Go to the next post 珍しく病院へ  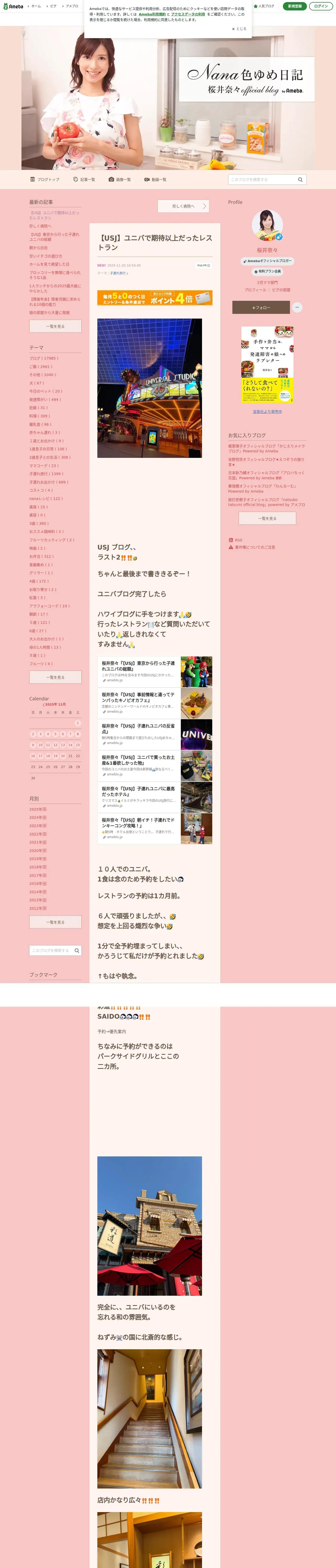[183, 206]
